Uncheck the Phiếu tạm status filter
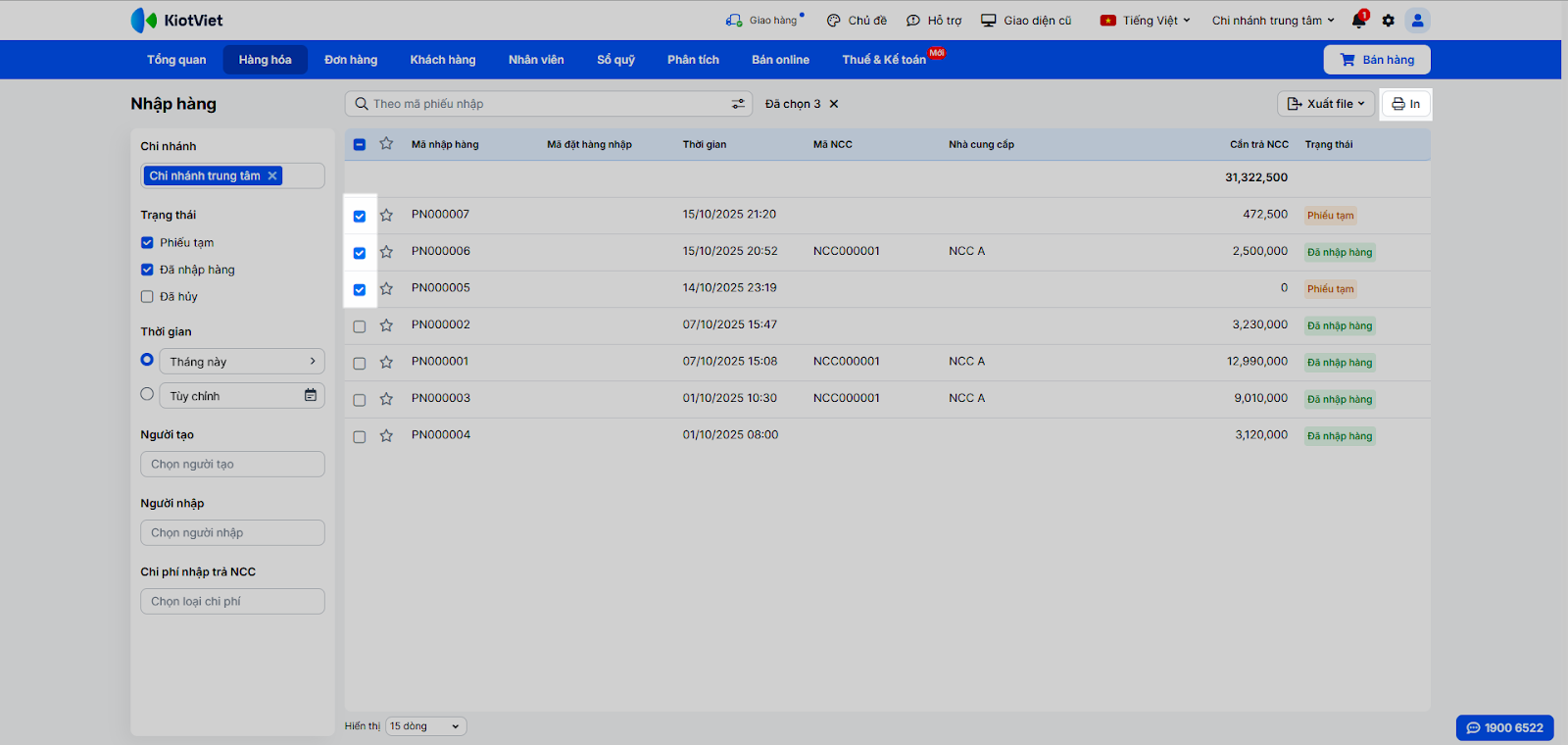The image size is (1568, 745). coord(147,242)
